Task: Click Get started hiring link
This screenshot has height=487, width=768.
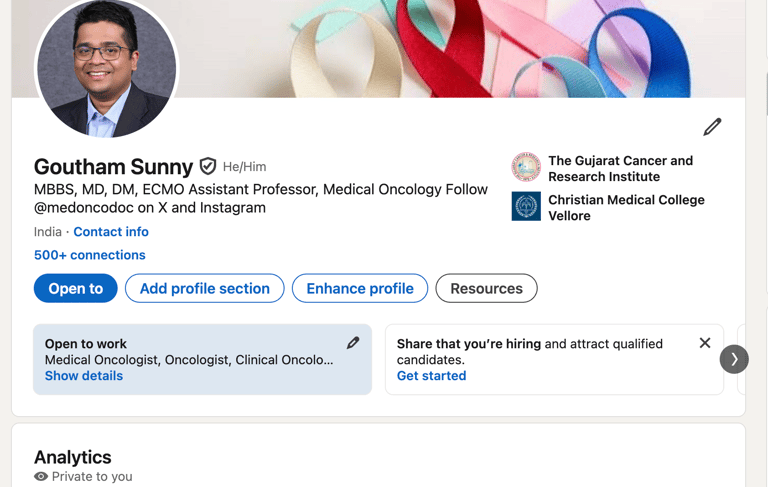Action: 432,376
